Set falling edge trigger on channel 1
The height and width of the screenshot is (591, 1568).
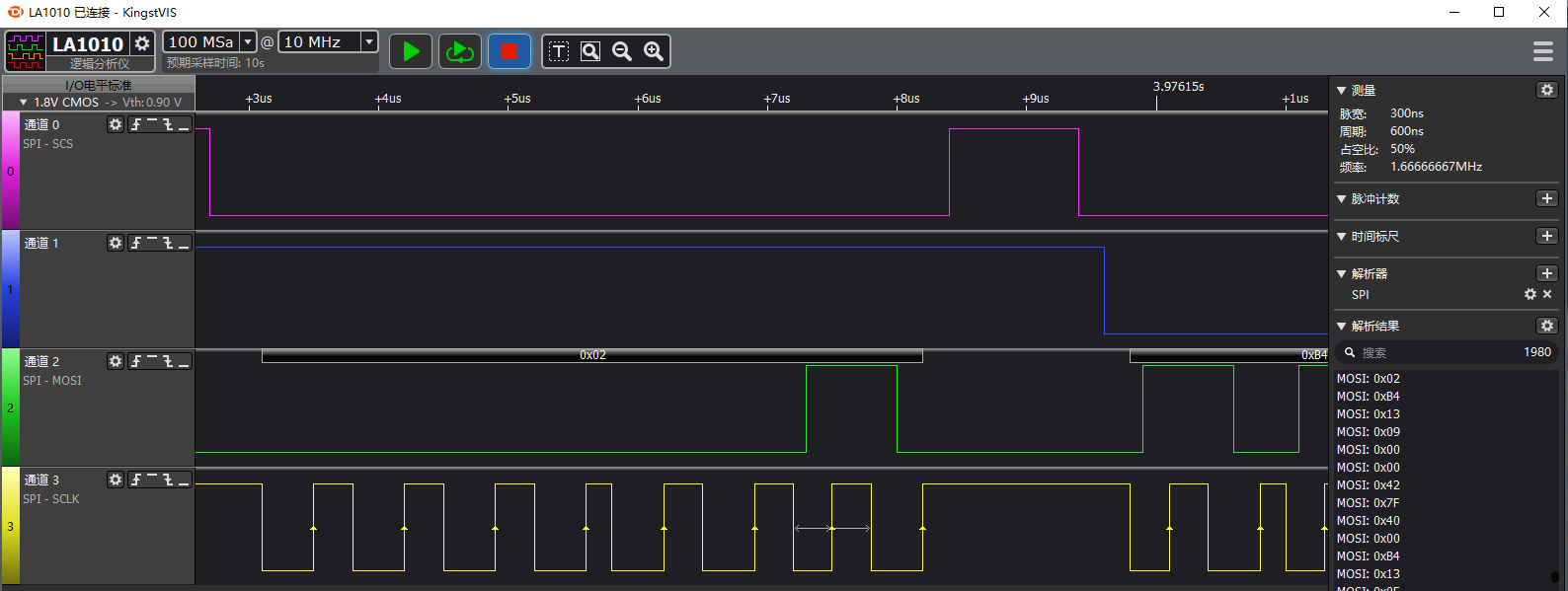click(x=169, y=243)
